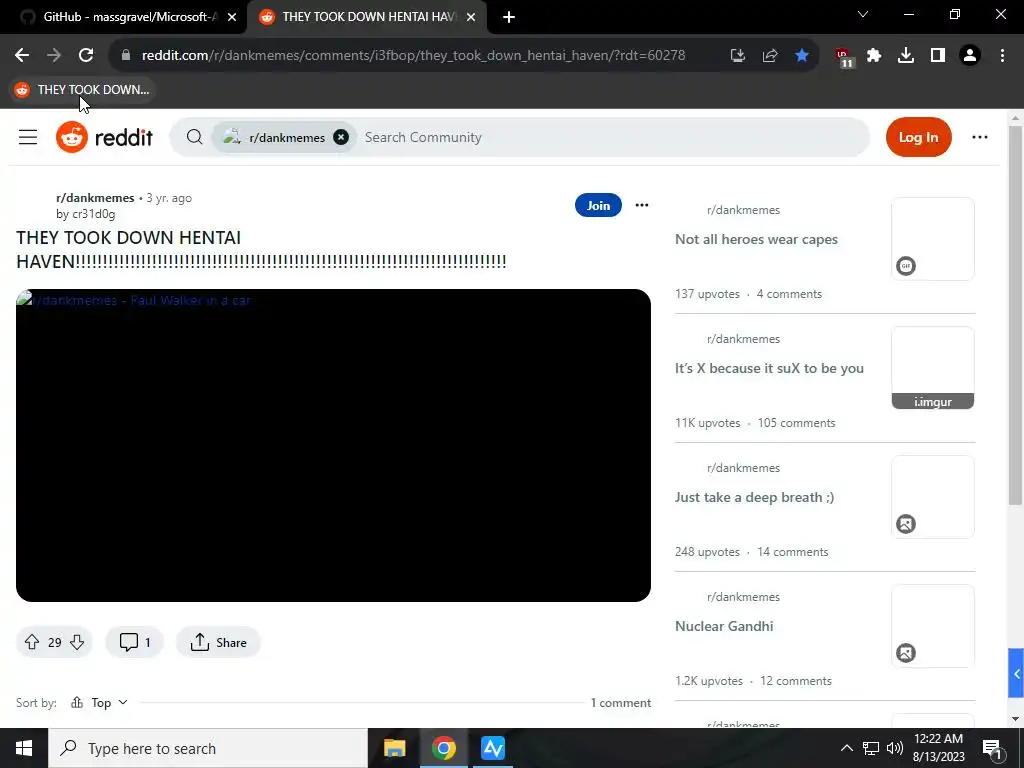Click Windows taskbar search box
Screen dimensions: 1024x768
point(208,748)
